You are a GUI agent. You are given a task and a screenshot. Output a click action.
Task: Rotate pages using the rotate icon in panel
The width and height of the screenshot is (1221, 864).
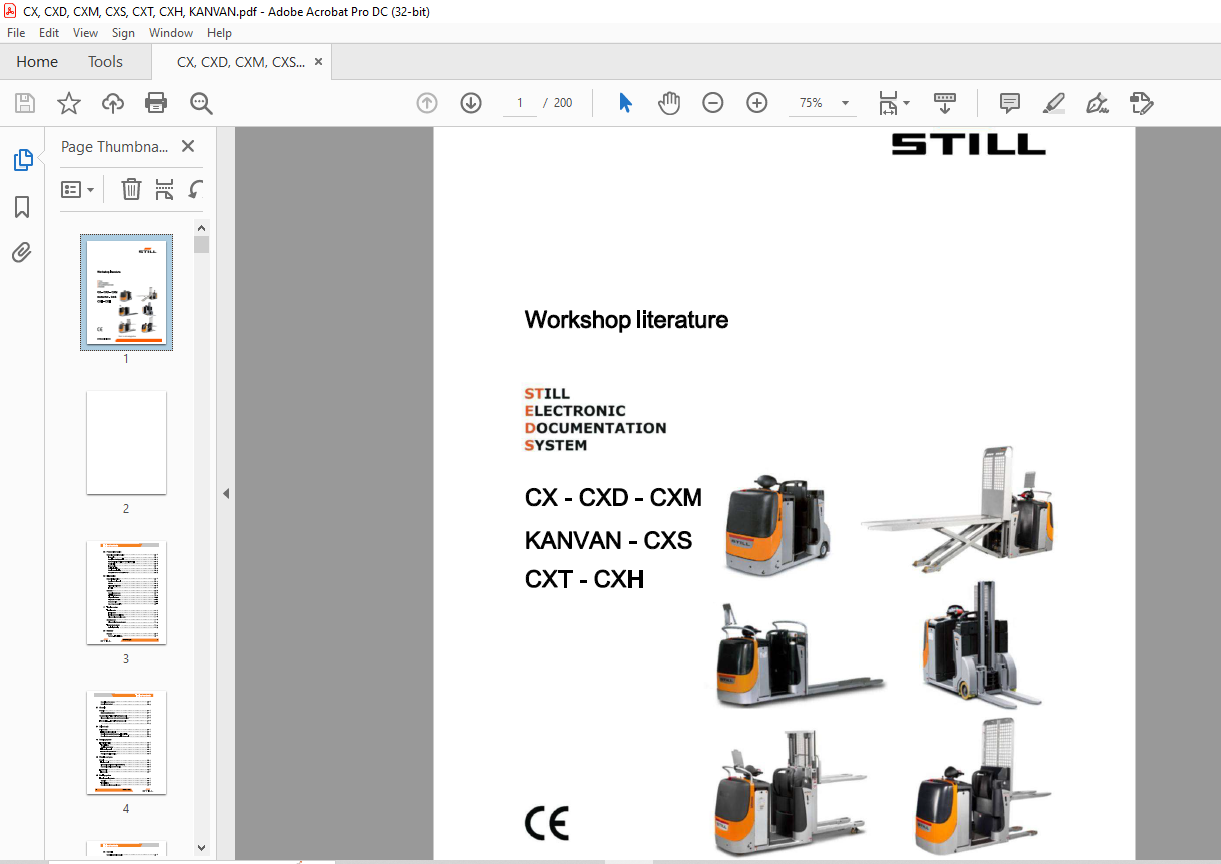click(x=196, y=189)
